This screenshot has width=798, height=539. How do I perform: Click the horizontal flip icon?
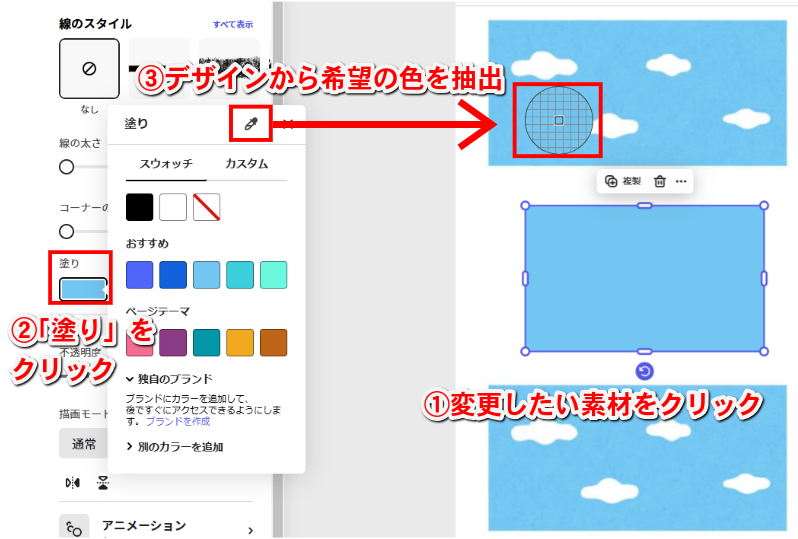73,482
